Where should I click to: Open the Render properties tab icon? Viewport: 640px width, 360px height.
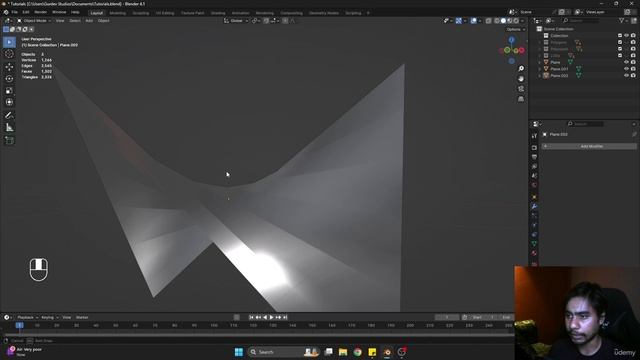coord(534,148)
